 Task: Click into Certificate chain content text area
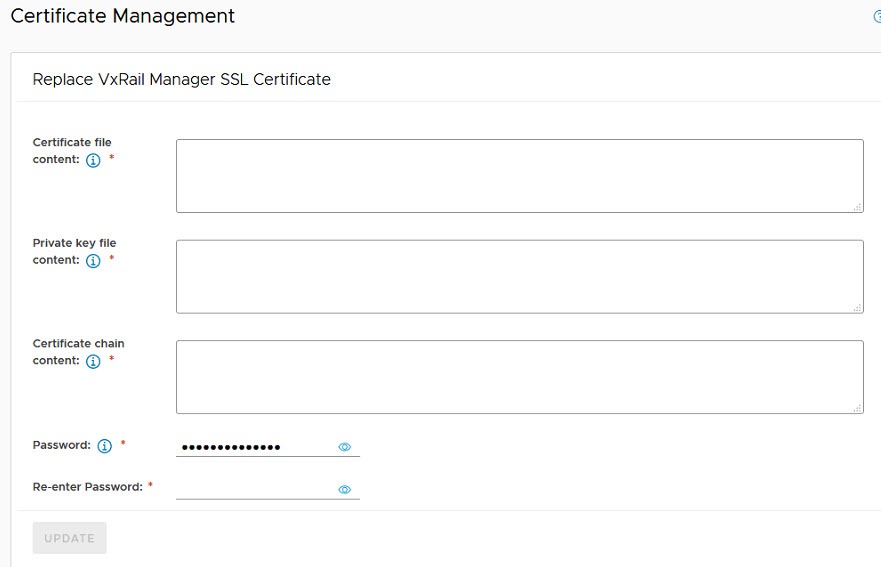point(520,377)
